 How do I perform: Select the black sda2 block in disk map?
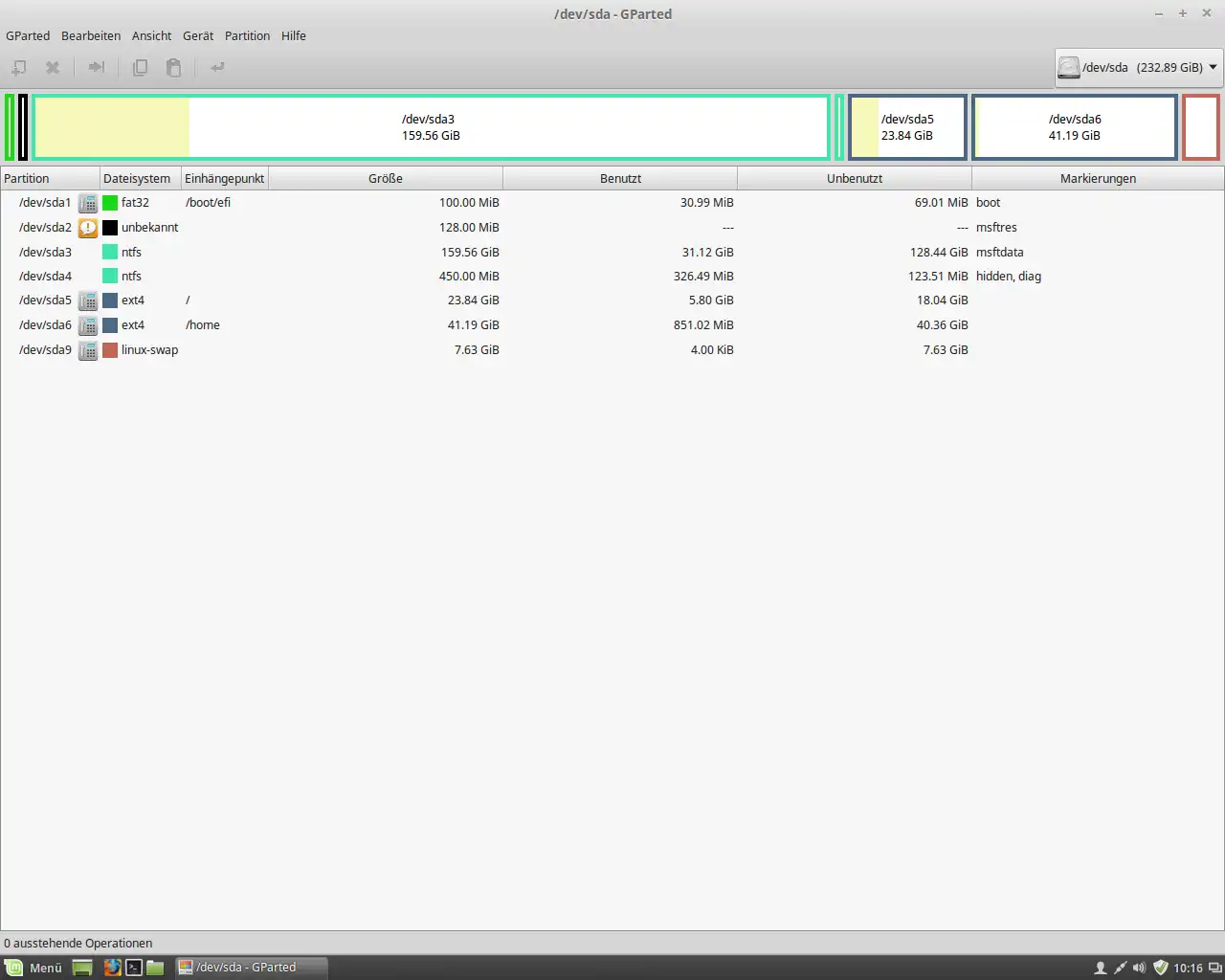coord(23,127)
